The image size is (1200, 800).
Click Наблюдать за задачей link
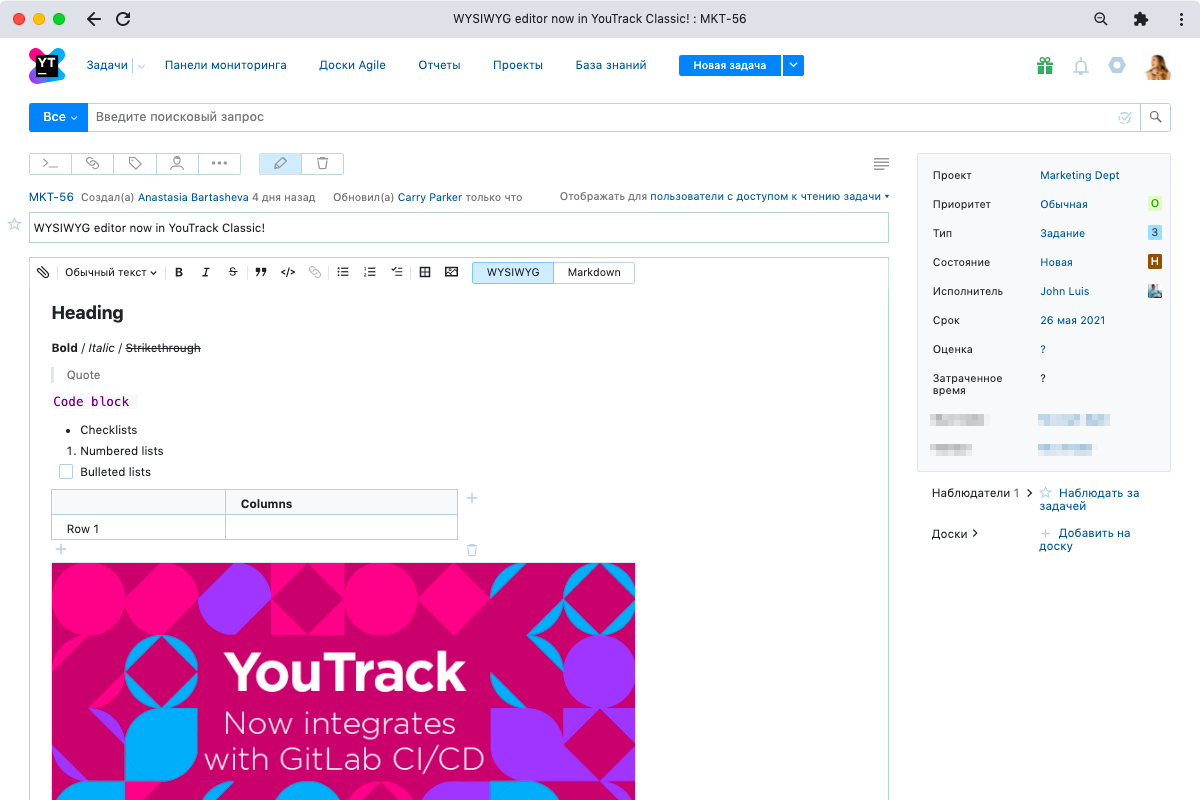(x=1089, y=499)
